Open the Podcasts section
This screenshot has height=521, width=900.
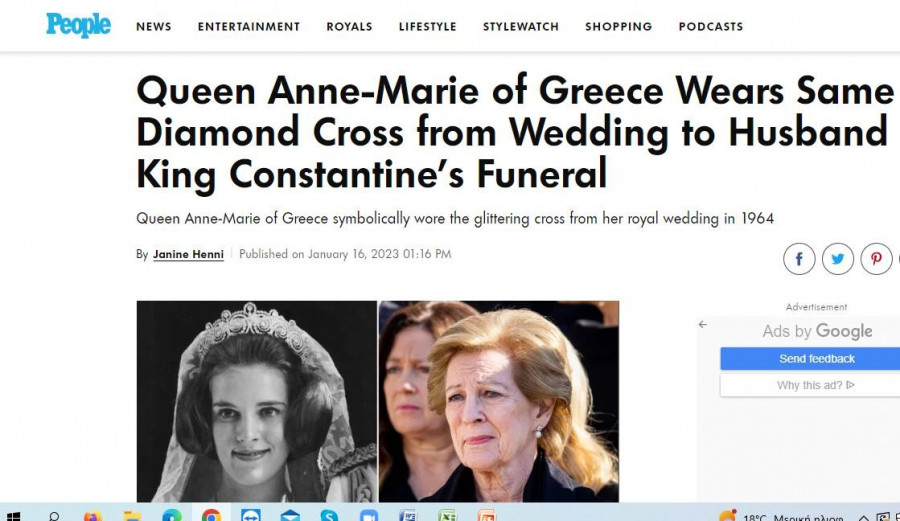[711, 27]
